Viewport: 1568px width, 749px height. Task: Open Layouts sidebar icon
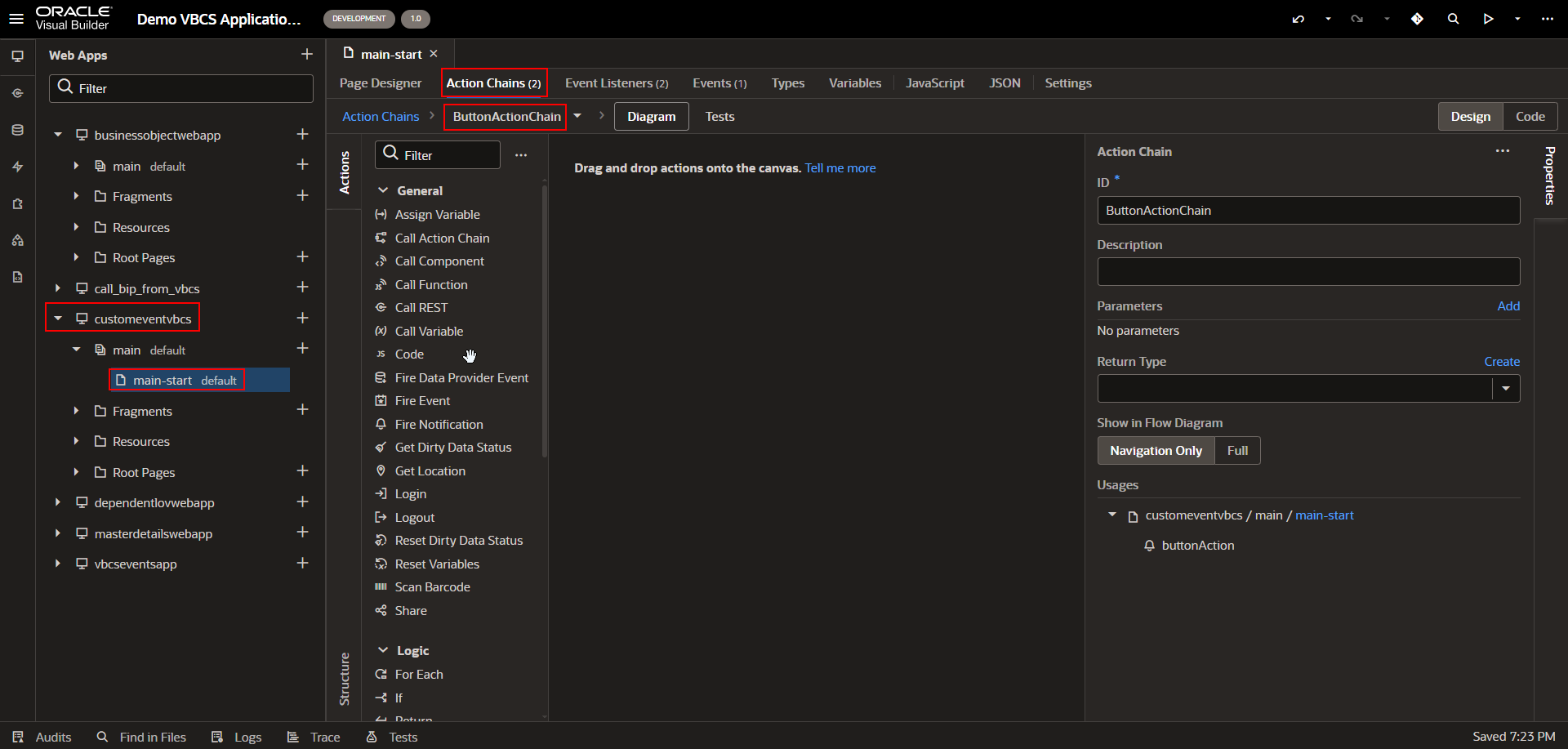coord(17,240)
